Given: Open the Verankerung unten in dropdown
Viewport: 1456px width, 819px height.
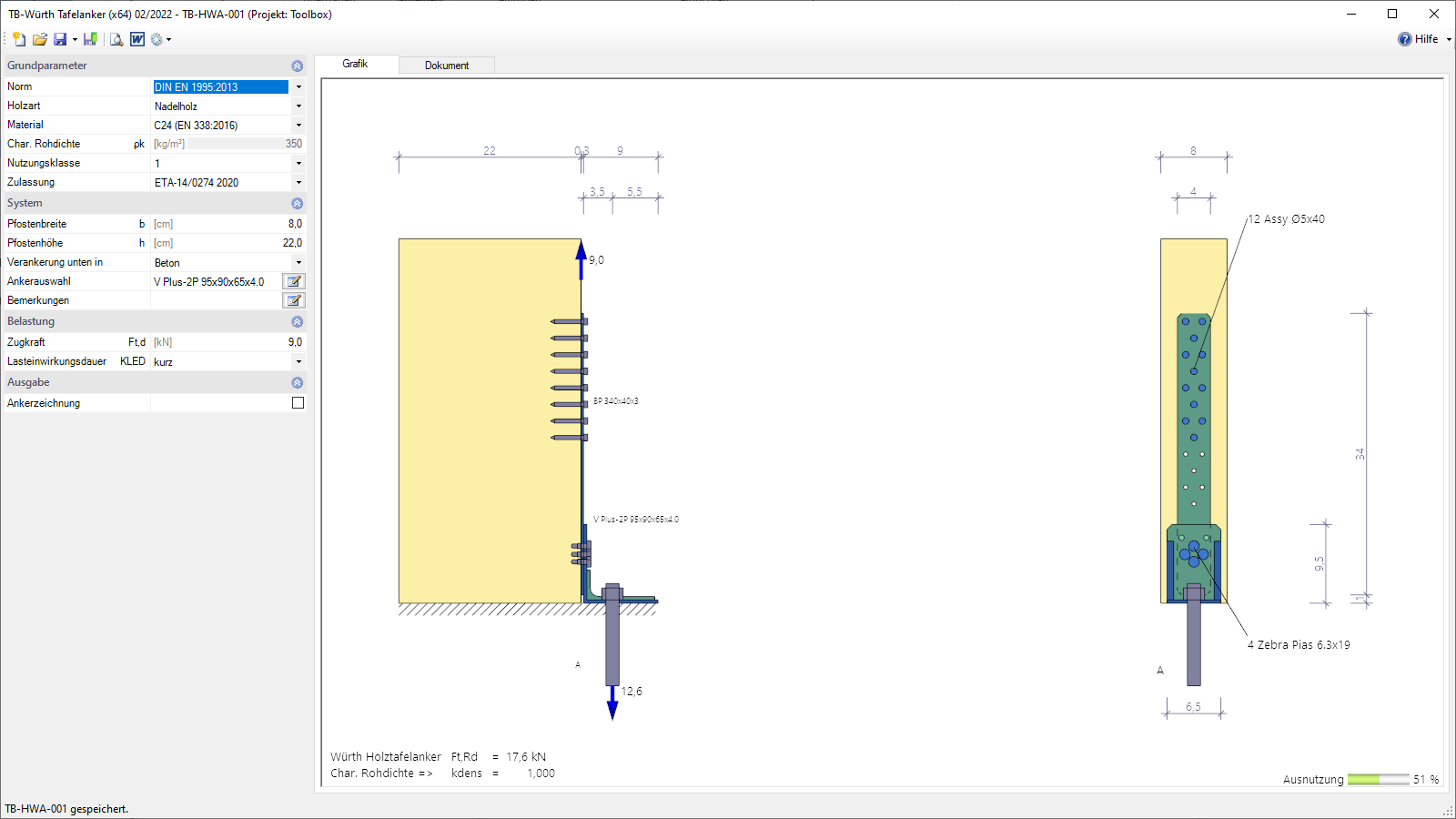Looking at the screenshot, I should [298, 263].
